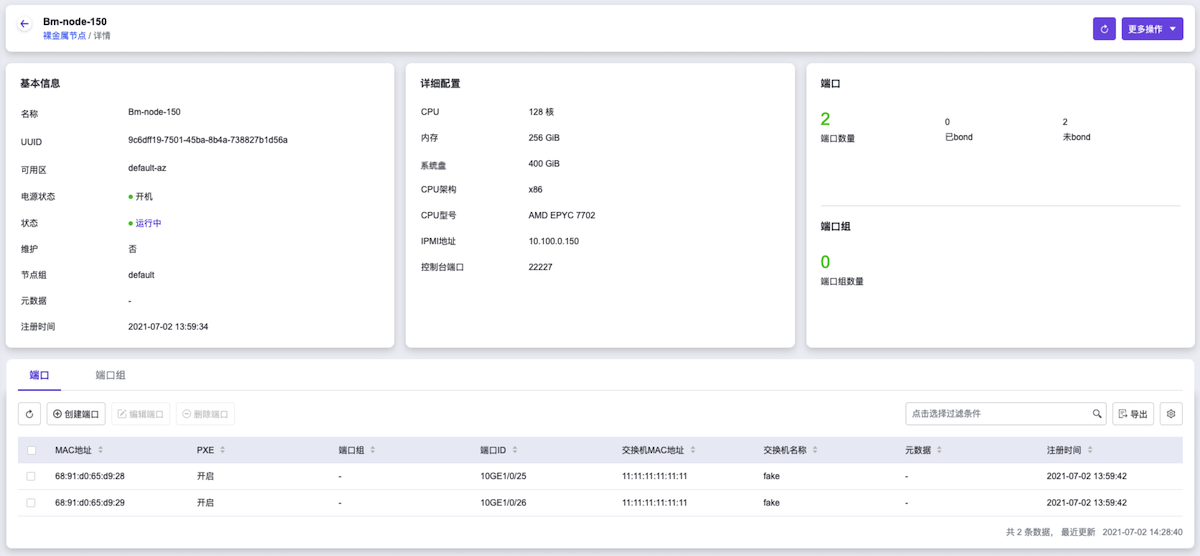Sort by MAC地址 column
The image size is (1200, 556).
click(100, 450)
